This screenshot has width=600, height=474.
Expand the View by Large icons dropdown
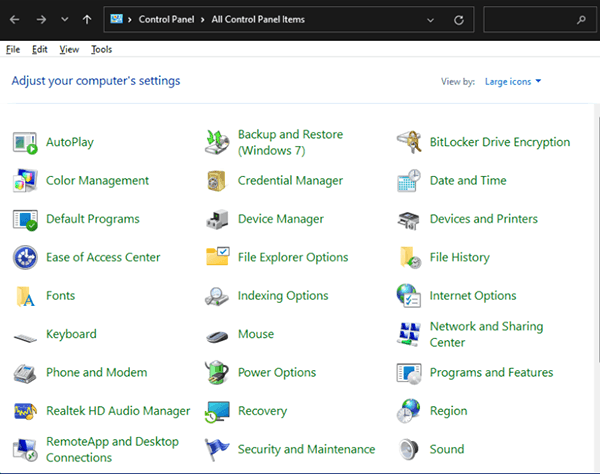click(x=512, y=81)
